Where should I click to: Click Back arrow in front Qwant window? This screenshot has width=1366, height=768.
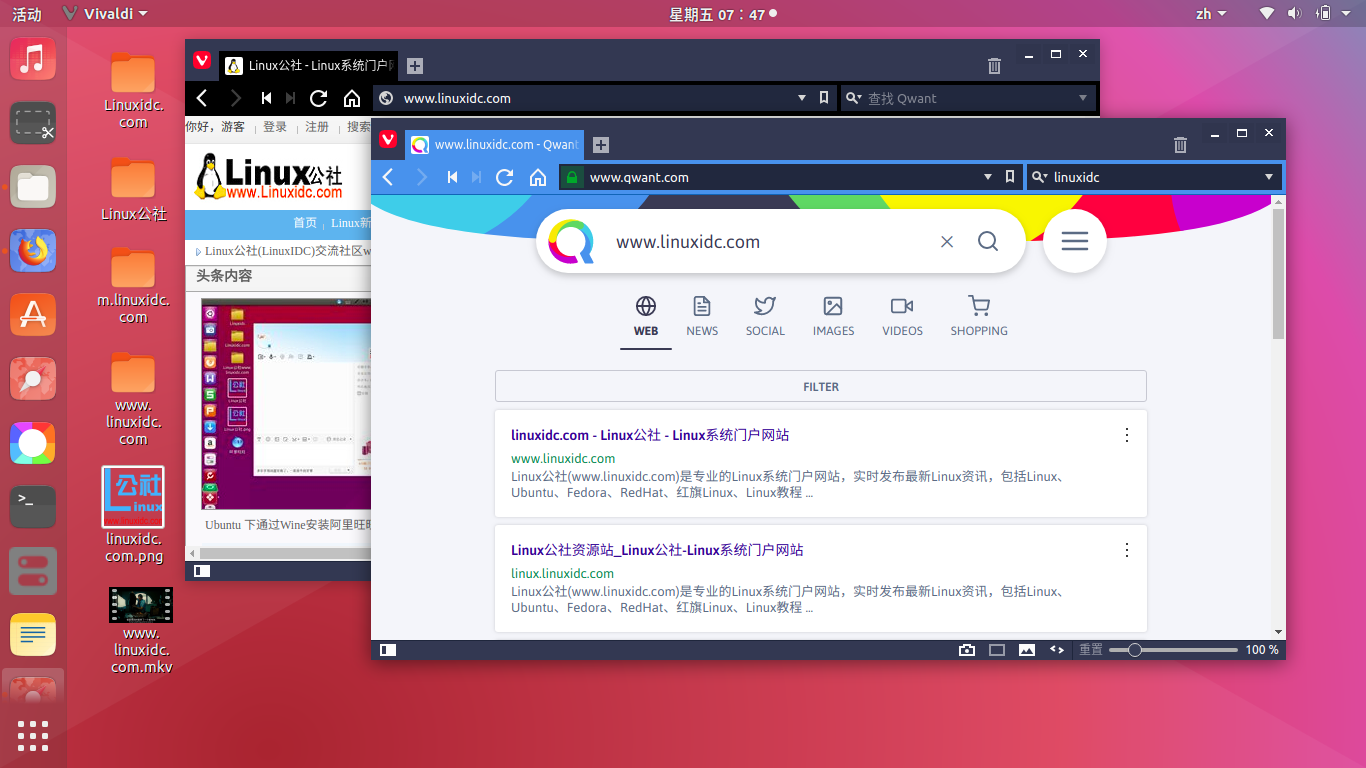click(x=388, y=177)
